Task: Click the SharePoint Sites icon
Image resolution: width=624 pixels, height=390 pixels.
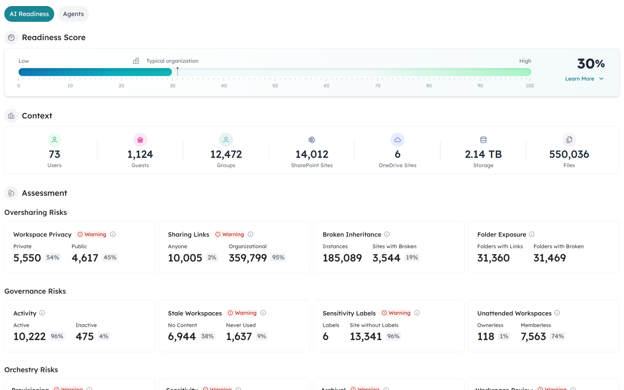Action: 312,140
